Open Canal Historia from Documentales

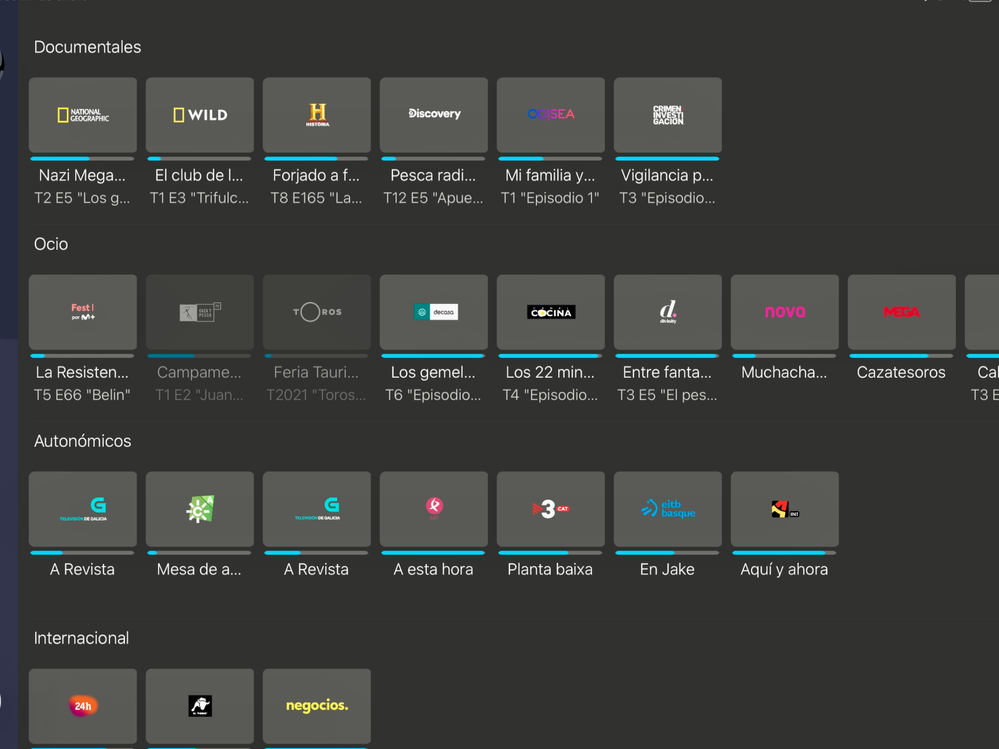(316, 114)
